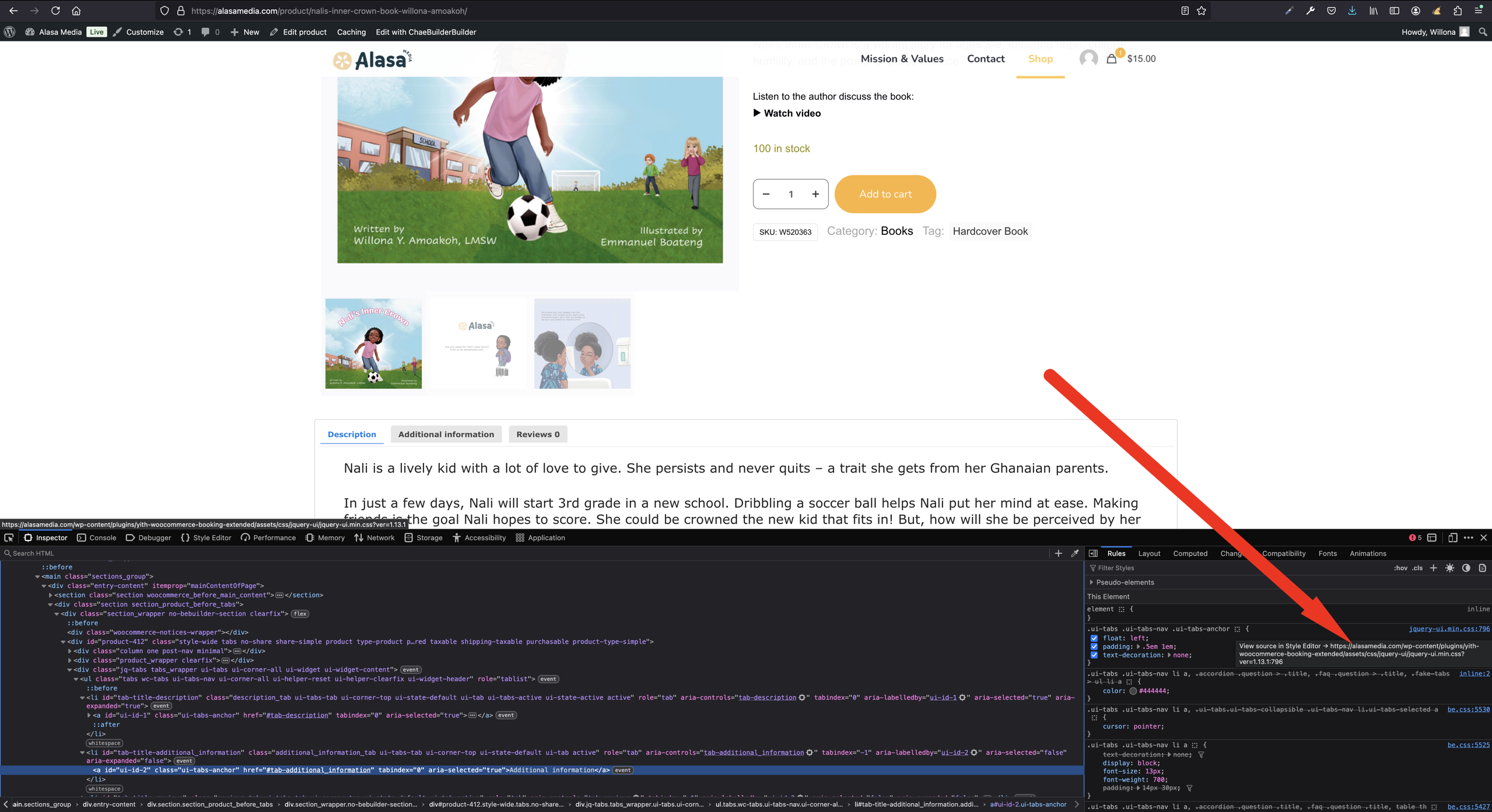
Task: Click the Add to cart button
Action: coord(885,194)
